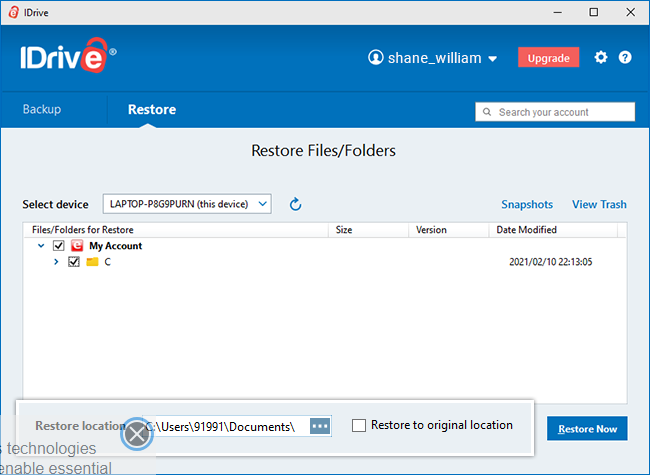Select the C folder row label
This screenshot has width=650, height=475.
[107, 262]
